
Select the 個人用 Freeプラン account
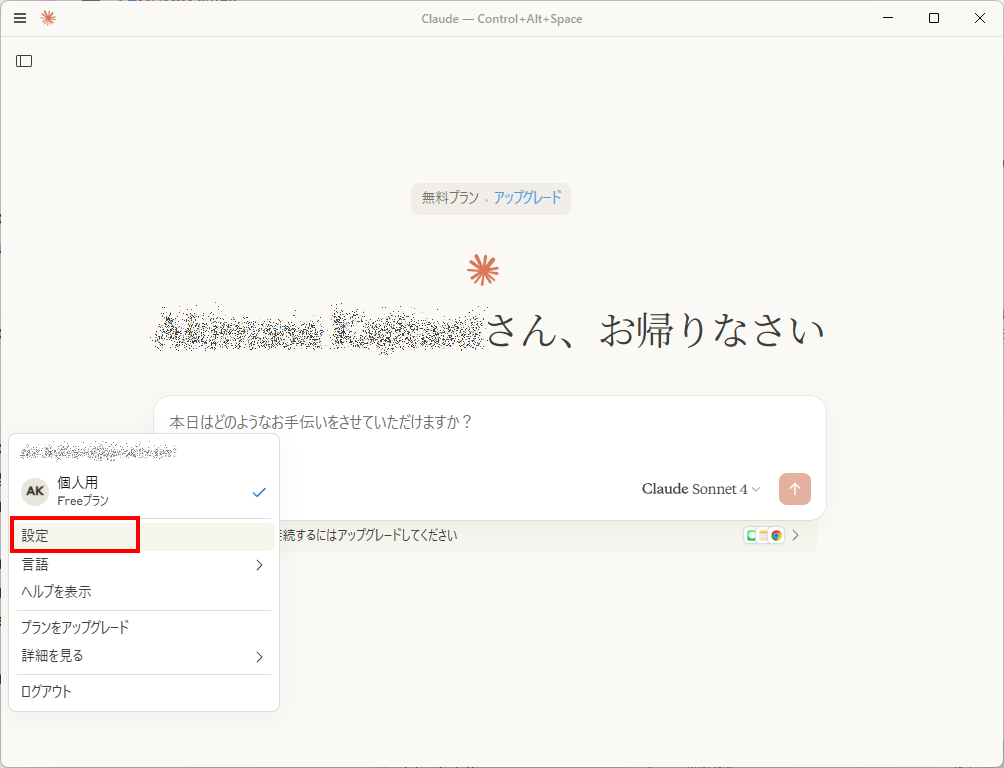(x=144, y=491)
